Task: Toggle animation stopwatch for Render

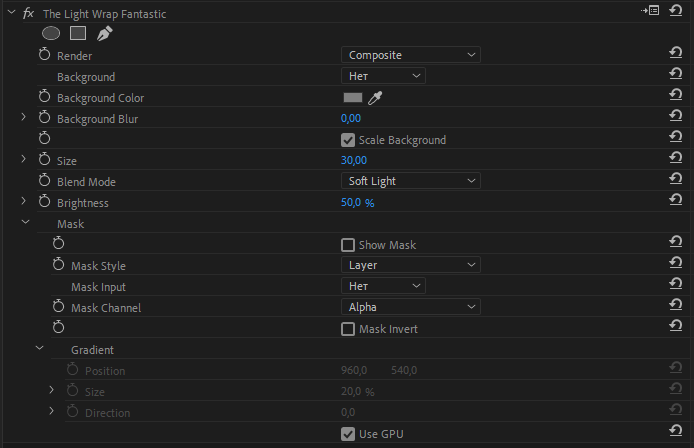Action: click(44, 55)
